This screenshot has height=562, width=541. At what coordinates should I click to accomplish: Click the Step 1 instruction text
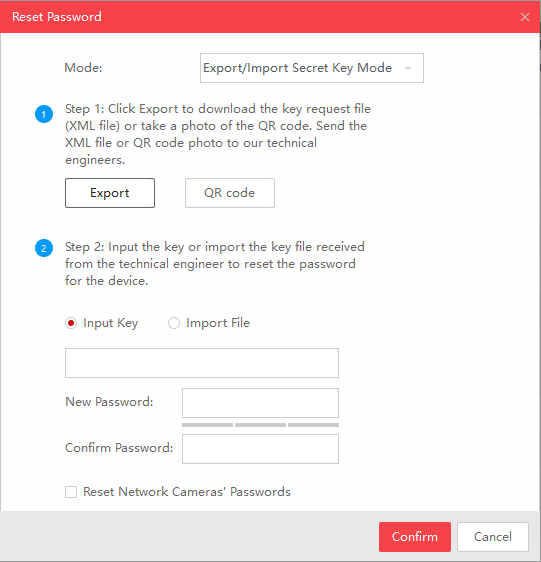pyautogui.click(x=218, y=134)
